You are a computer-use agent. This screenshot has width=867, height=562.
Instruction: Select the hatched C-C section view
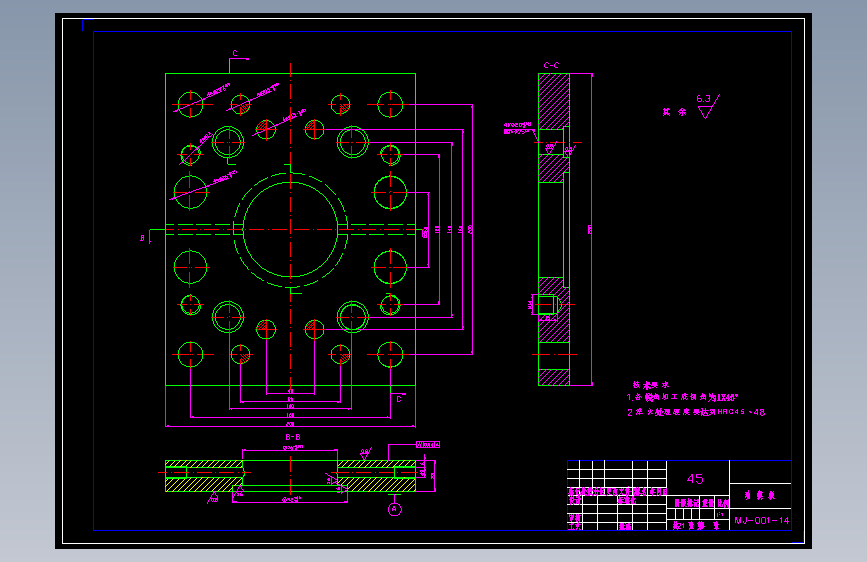point(554,229)
